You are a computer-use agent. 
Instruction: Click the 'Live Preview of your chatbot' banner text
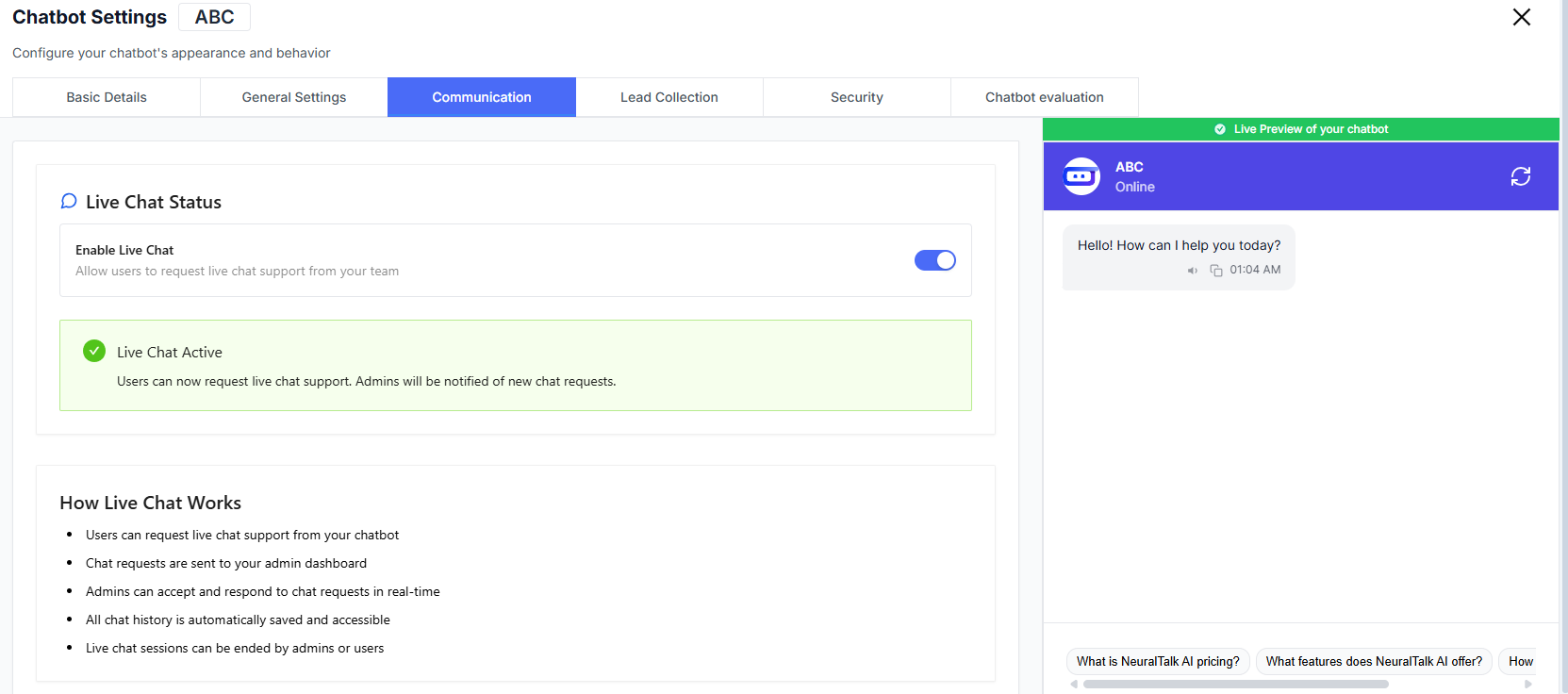(1311, 129)
